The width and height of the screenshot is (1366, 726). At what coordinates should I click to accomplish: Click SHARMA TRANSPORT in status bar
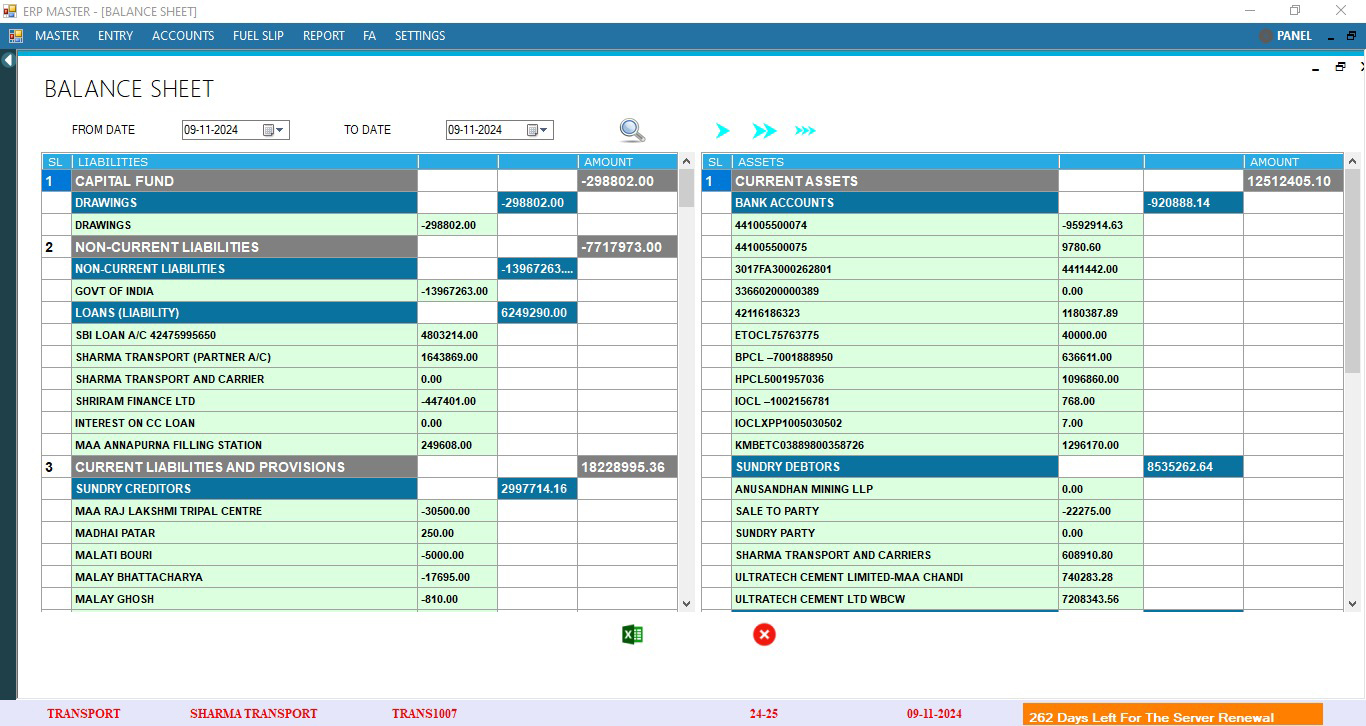(253, 714)
